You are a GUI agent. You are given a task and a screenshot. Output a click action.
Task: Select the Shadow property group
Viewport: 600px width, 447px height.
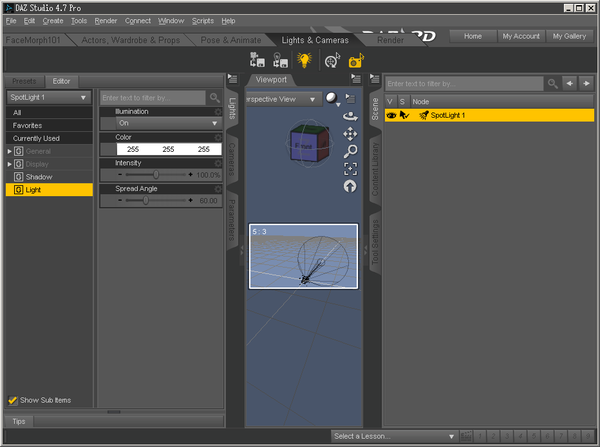pos(49,177)
